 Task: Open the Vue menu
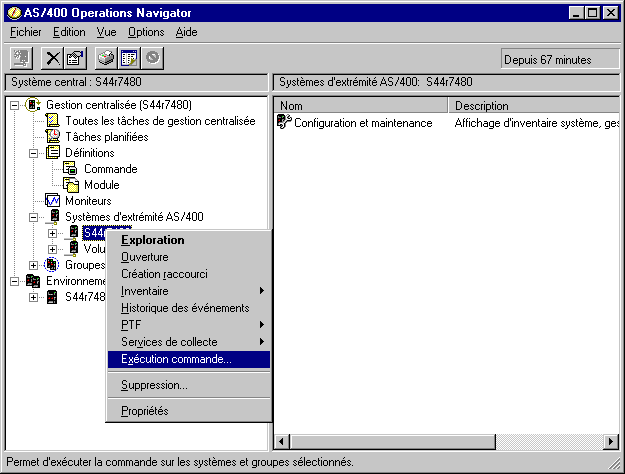point(106,32)
